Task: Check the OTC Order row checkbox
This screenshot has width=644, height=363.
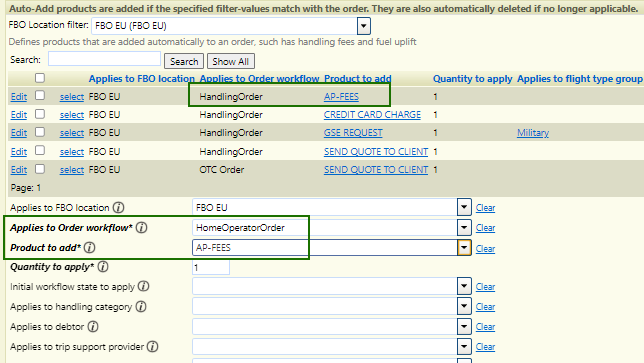Action: coord(40,169)
